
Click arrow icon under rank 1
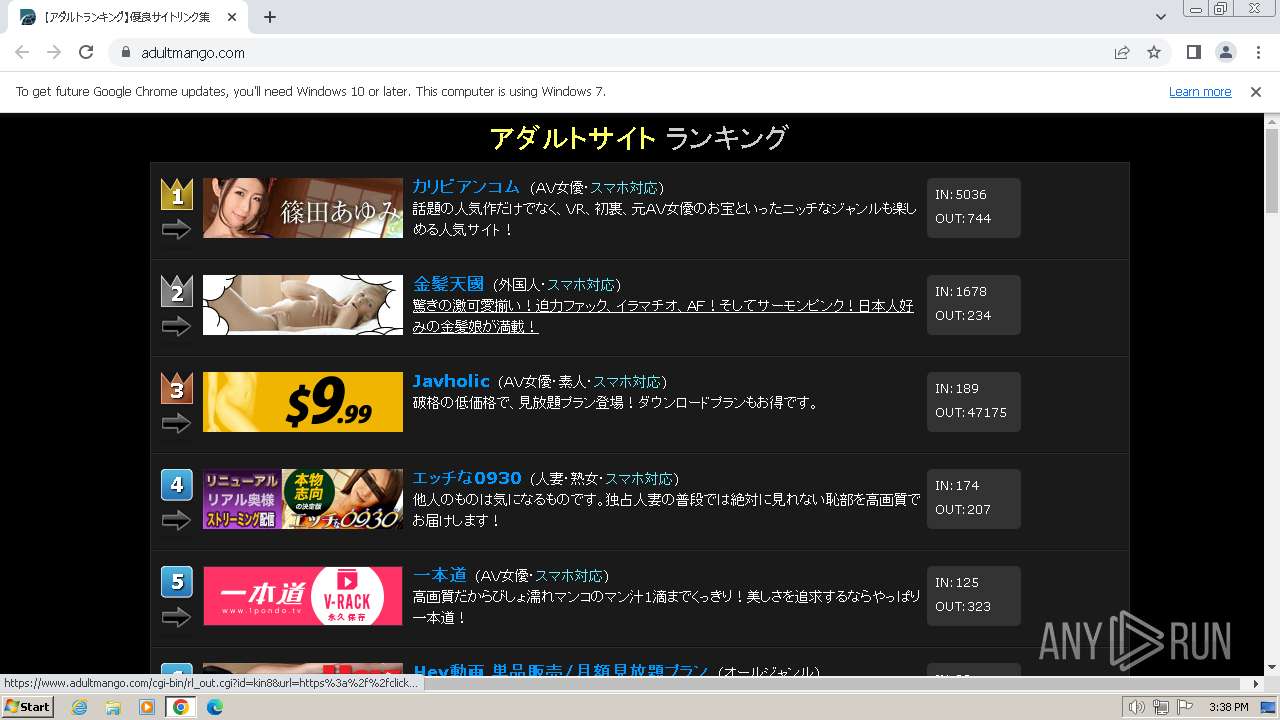tap(176, 230)
